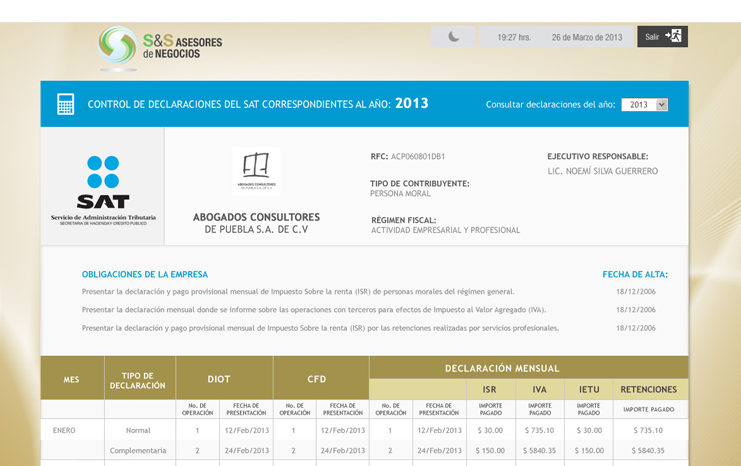
Task: Click ISR amount $ 30.00 in Normal row
Action: pyautogui.click(x=490, y=431)
